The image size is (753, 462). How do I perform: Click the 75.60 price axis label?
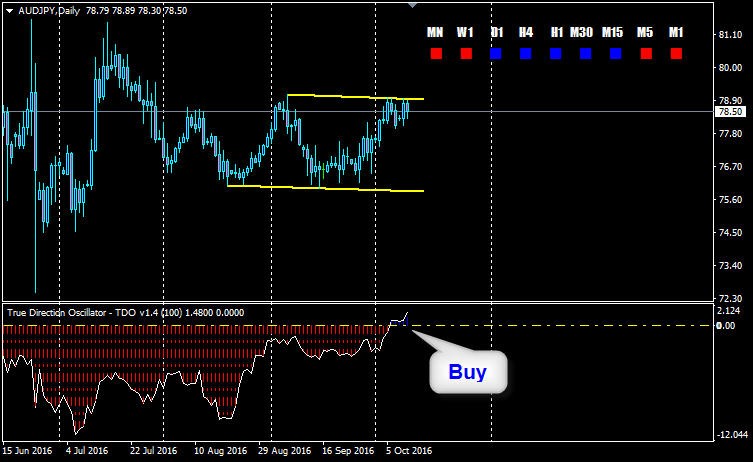coord(730,199)
